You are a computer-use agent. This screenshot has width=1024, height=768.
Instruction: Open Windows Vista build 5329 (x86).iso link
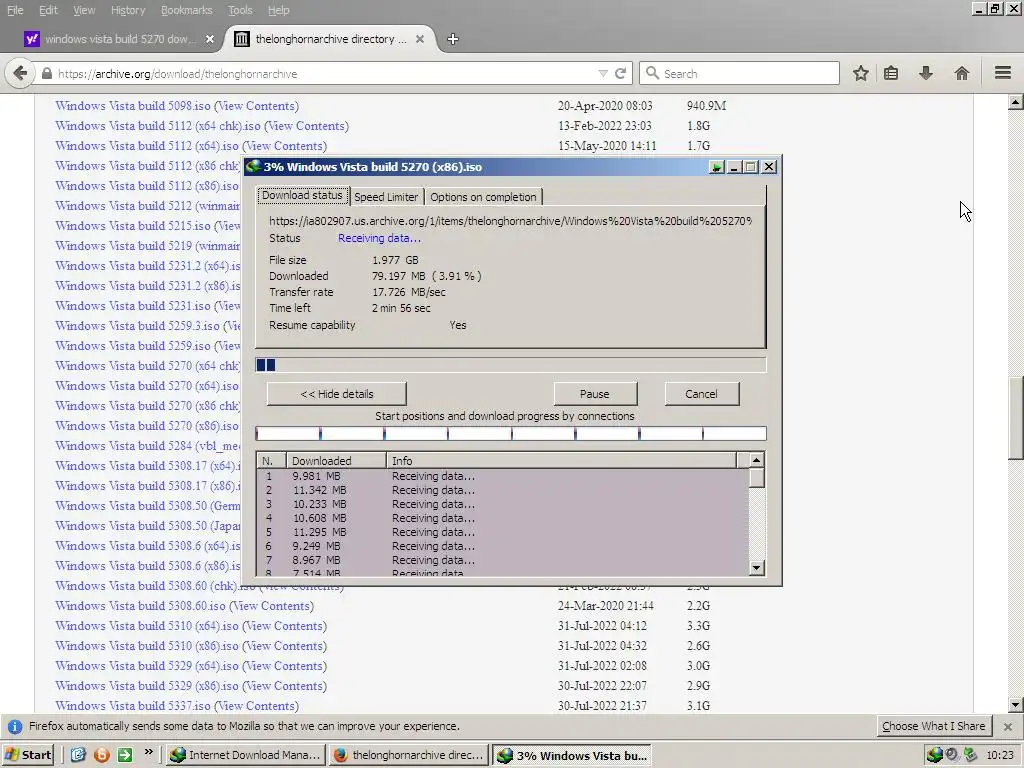(147, 686)
